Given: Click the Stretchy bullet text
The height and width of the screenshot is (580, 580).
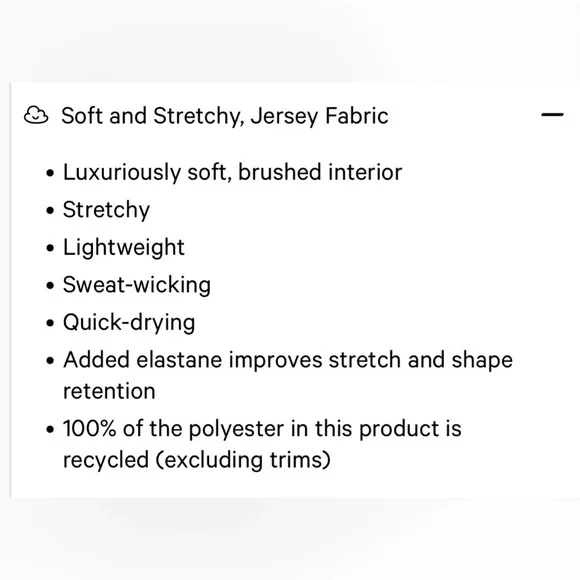Looking at the screenshot, I should [106, 210].
